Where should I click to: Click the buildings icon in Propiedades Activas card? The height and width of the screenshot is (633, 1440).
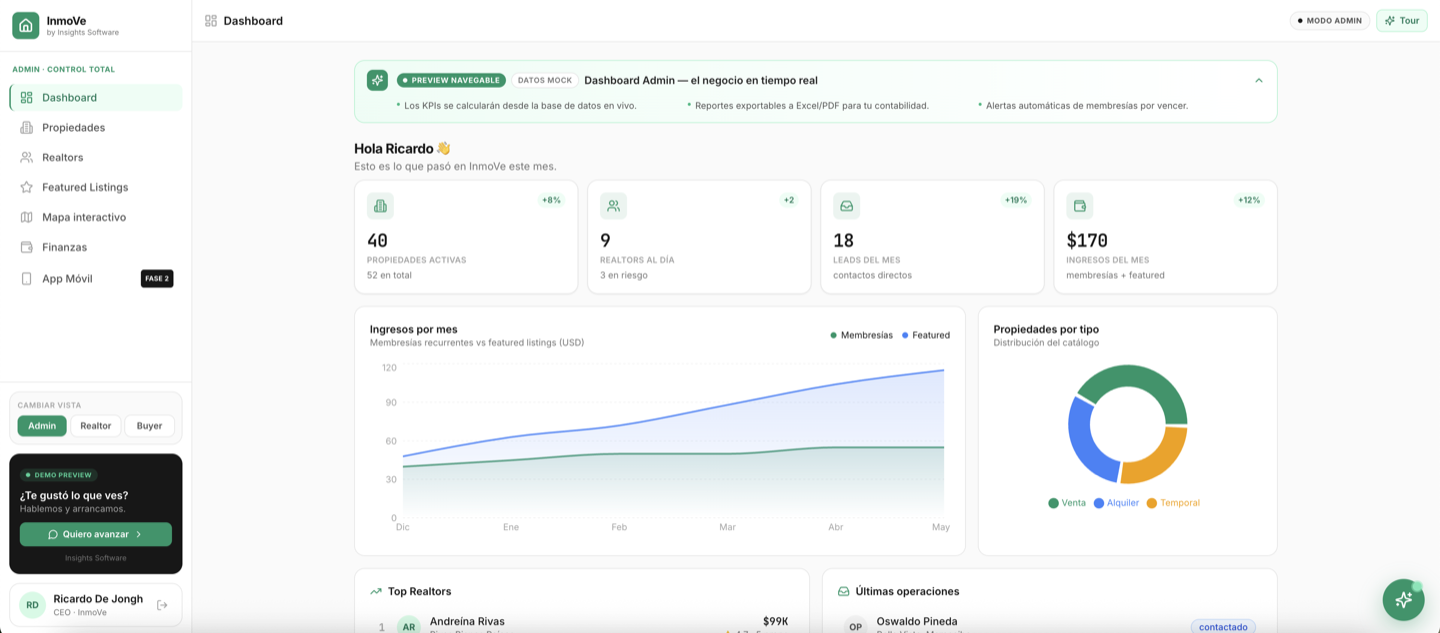[x=380, y=206]
